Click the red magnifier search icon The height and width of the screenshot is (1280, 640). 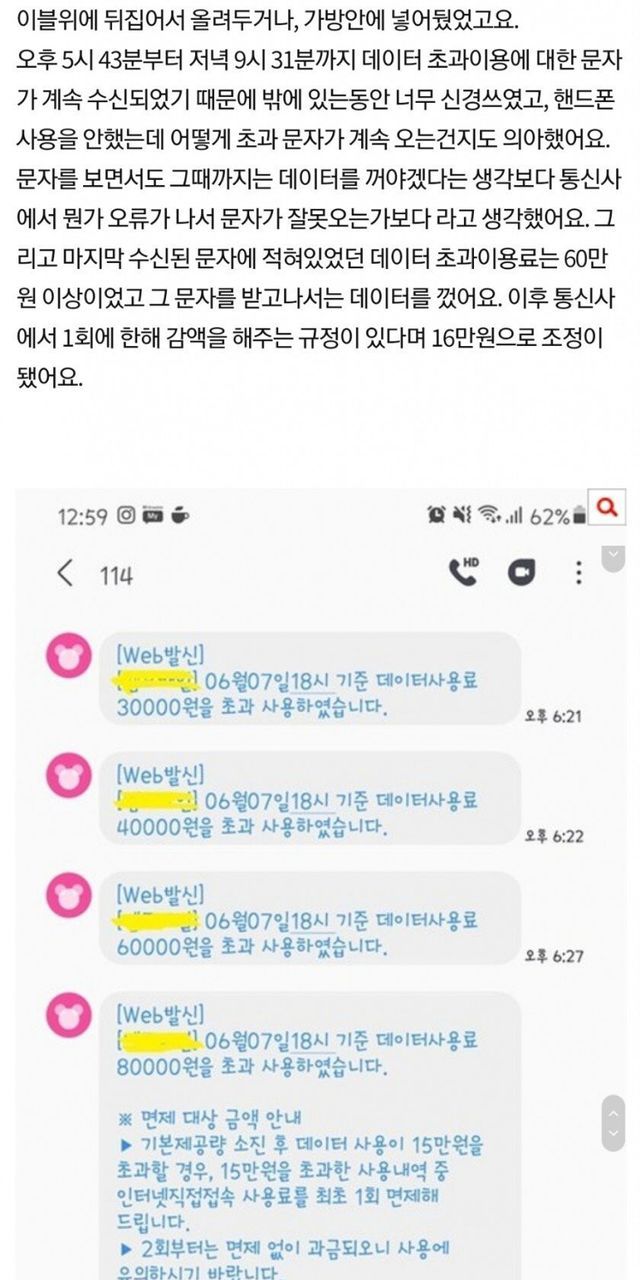click(x=605, y=509)
